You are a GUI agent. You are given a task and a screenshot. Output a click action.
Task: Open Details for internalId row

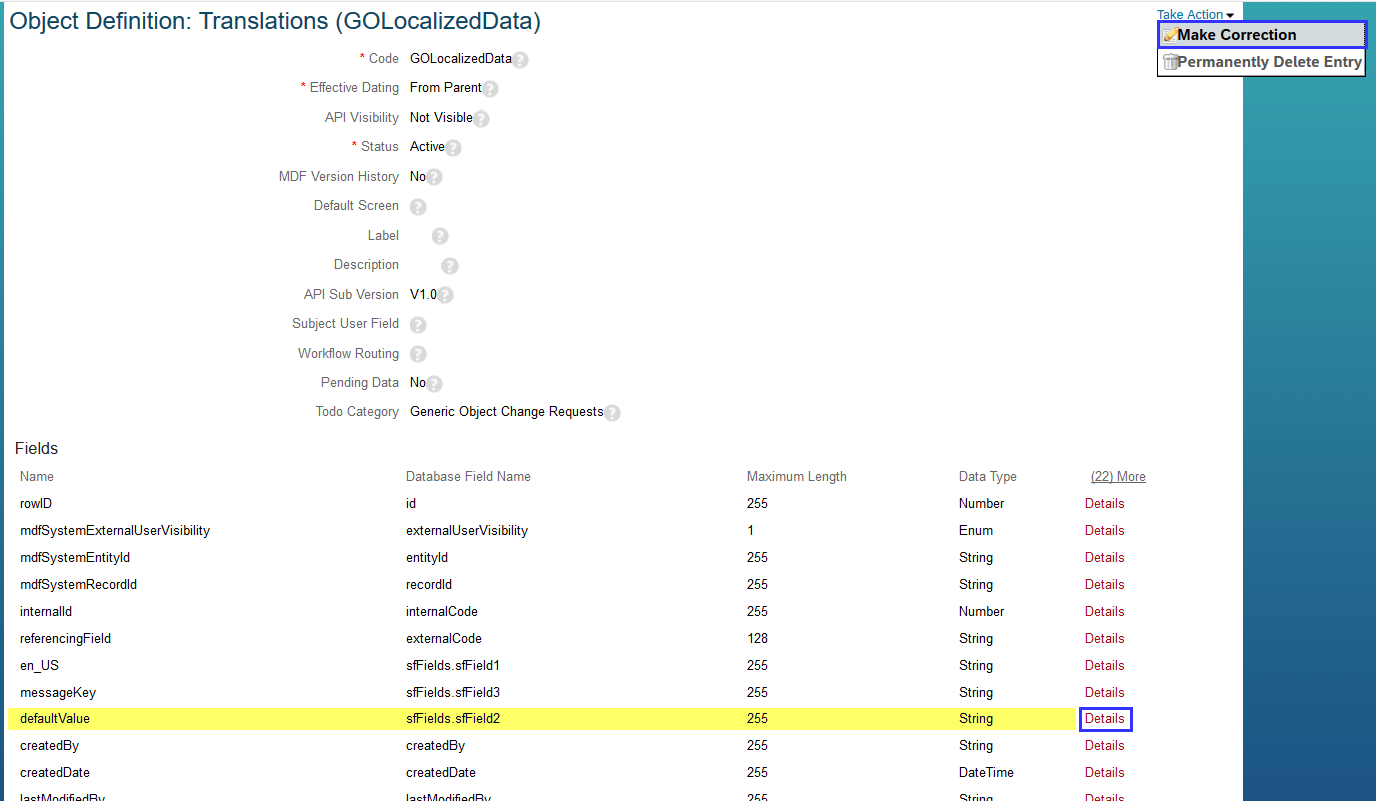(1105, 612)
